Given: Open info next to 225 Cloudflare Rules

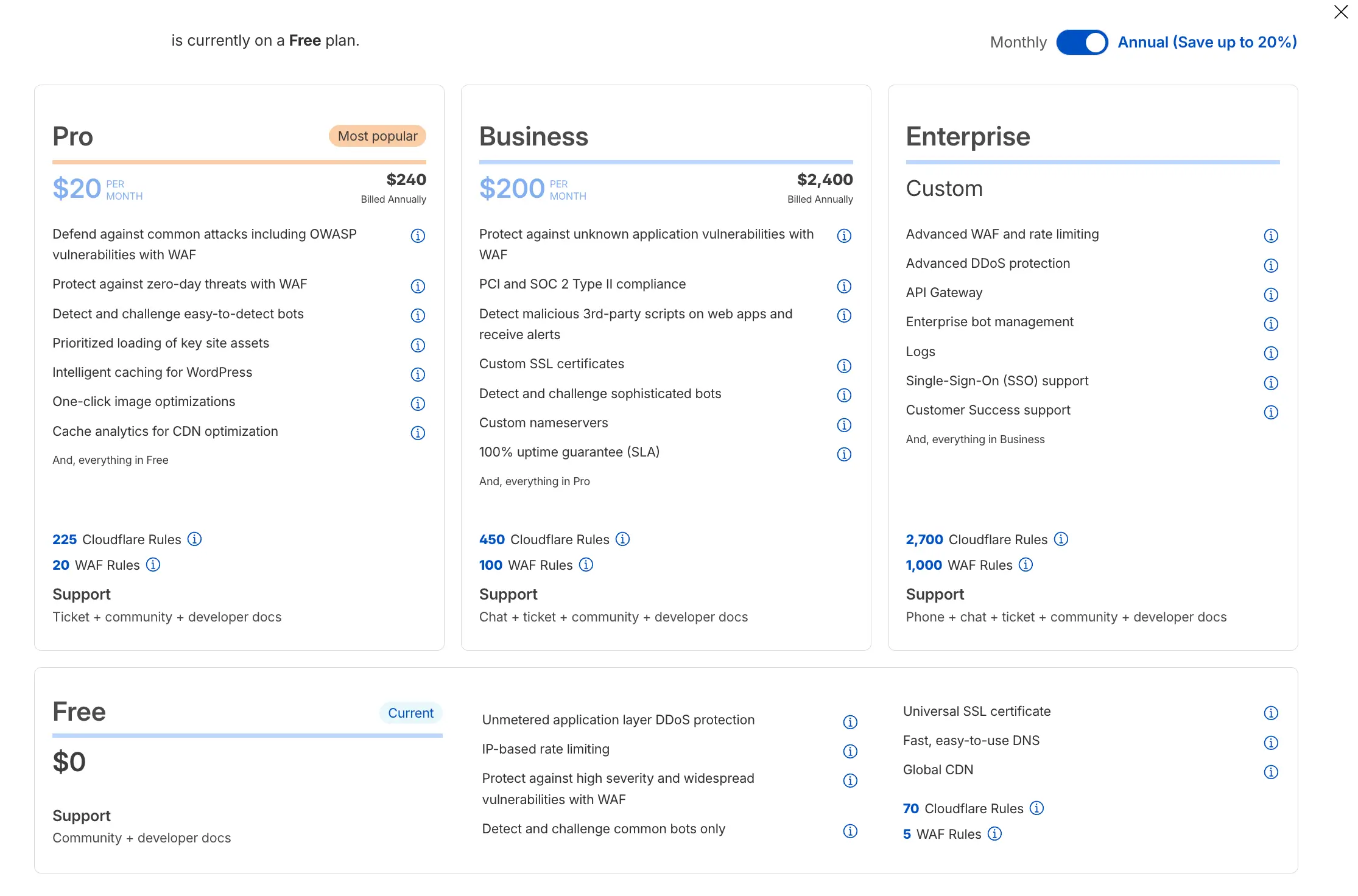Looking at the screenshot, I should coord(194,539).
